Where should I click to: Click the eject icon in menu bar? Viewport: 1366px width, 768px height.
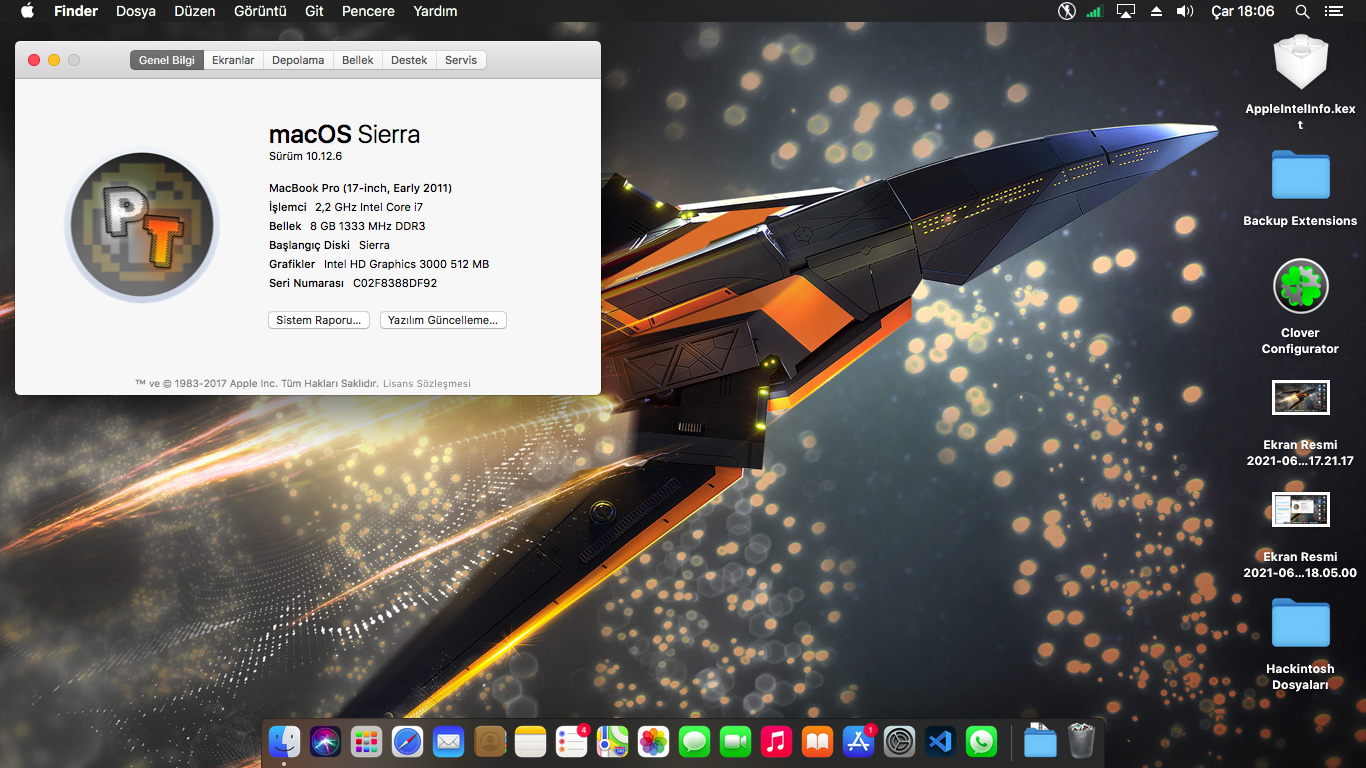[1156, 11]
